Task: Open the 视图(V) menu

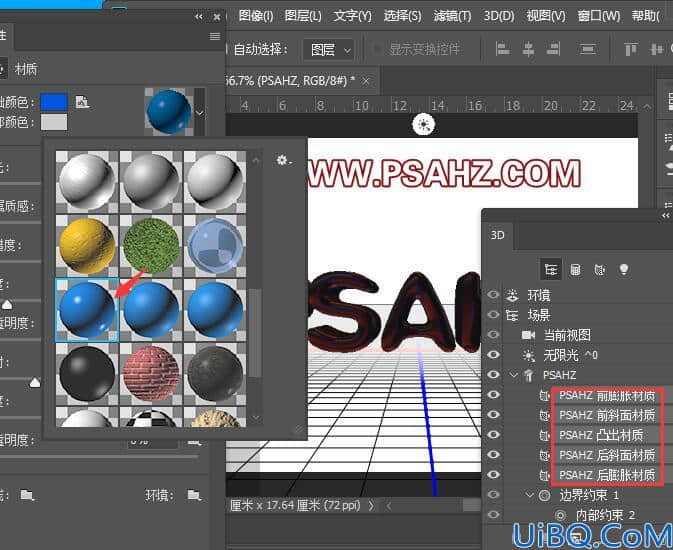Action: [546, 16]
